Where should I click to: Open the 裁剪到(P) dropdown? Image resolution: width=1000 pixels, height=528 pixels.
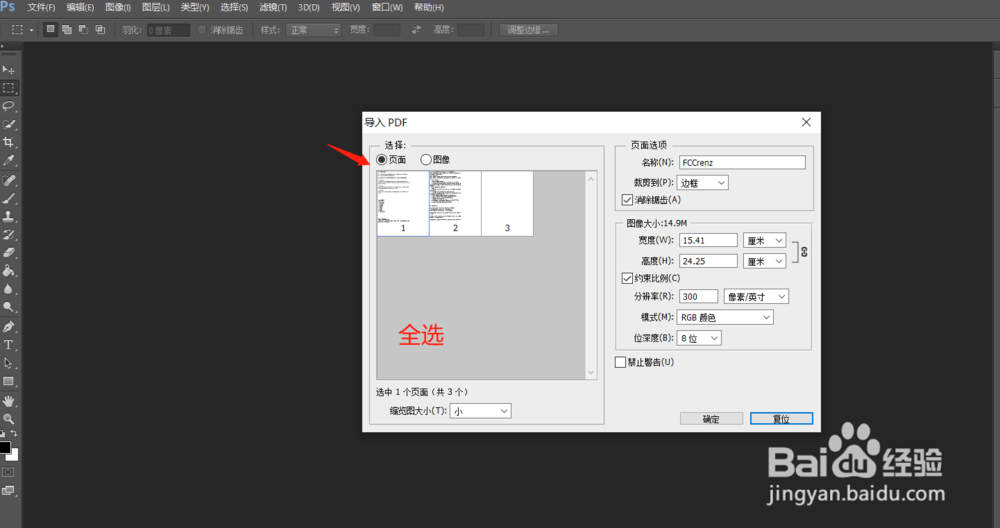702,183
